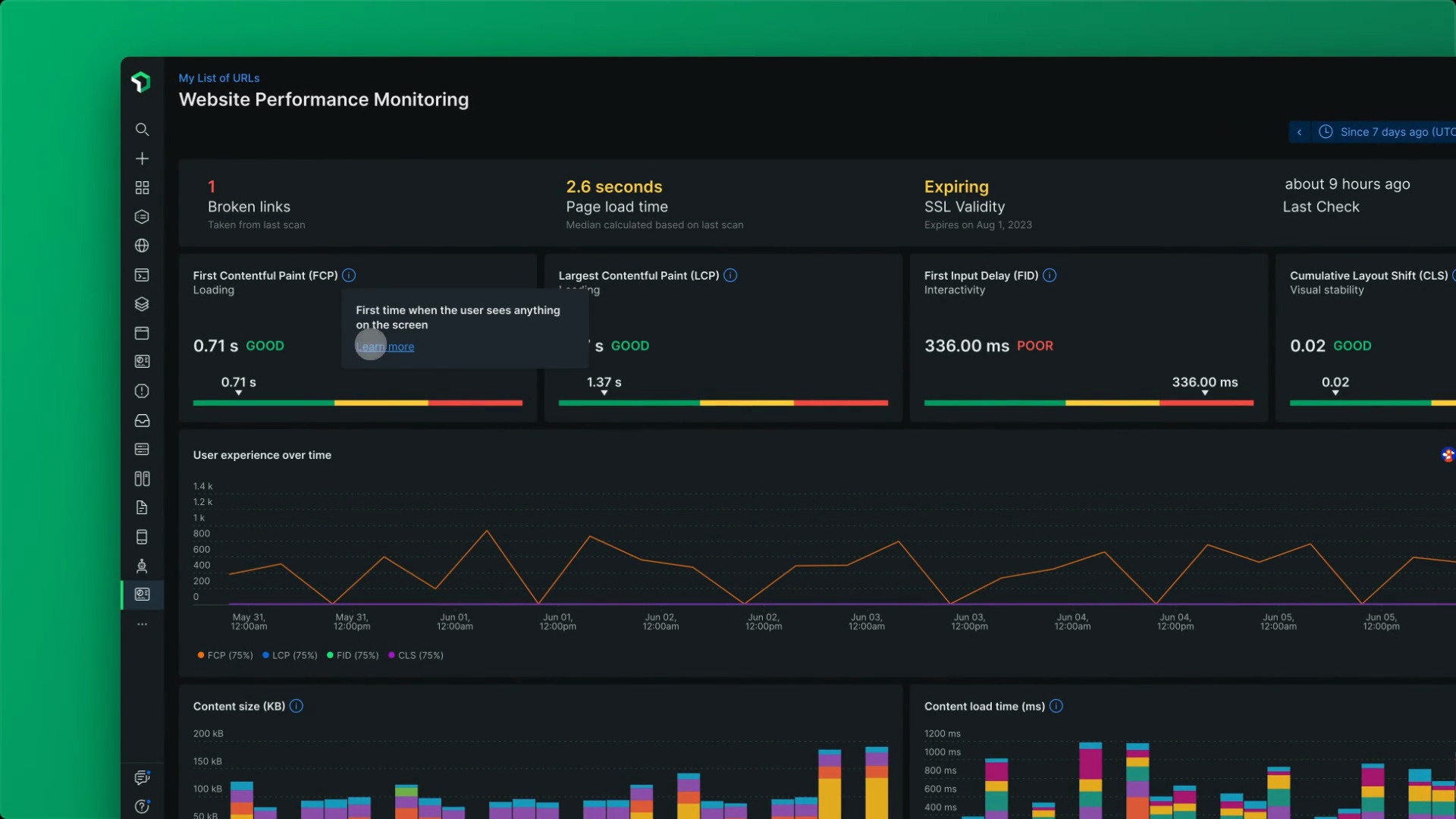Open the My List of URLs breadcrumb link
The image size is (1456, 819).
[x=219, y=78]
